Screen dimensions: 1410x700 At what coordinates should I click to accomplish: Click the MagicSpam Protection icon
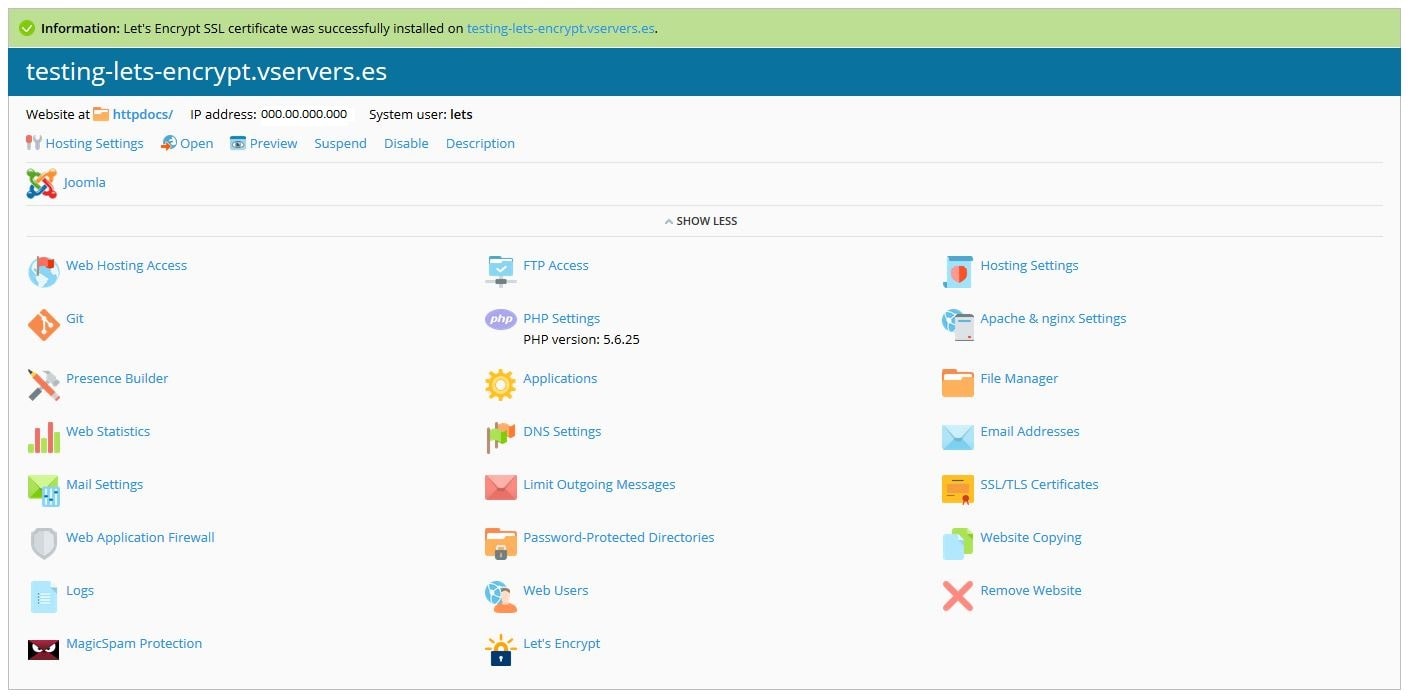[43, 649]
